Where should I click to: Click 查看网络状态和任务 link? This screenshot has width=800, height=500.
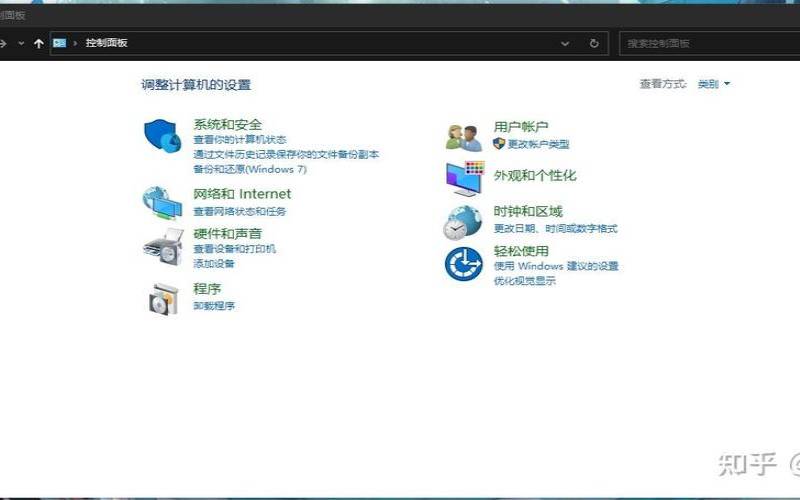click(240, 211)
